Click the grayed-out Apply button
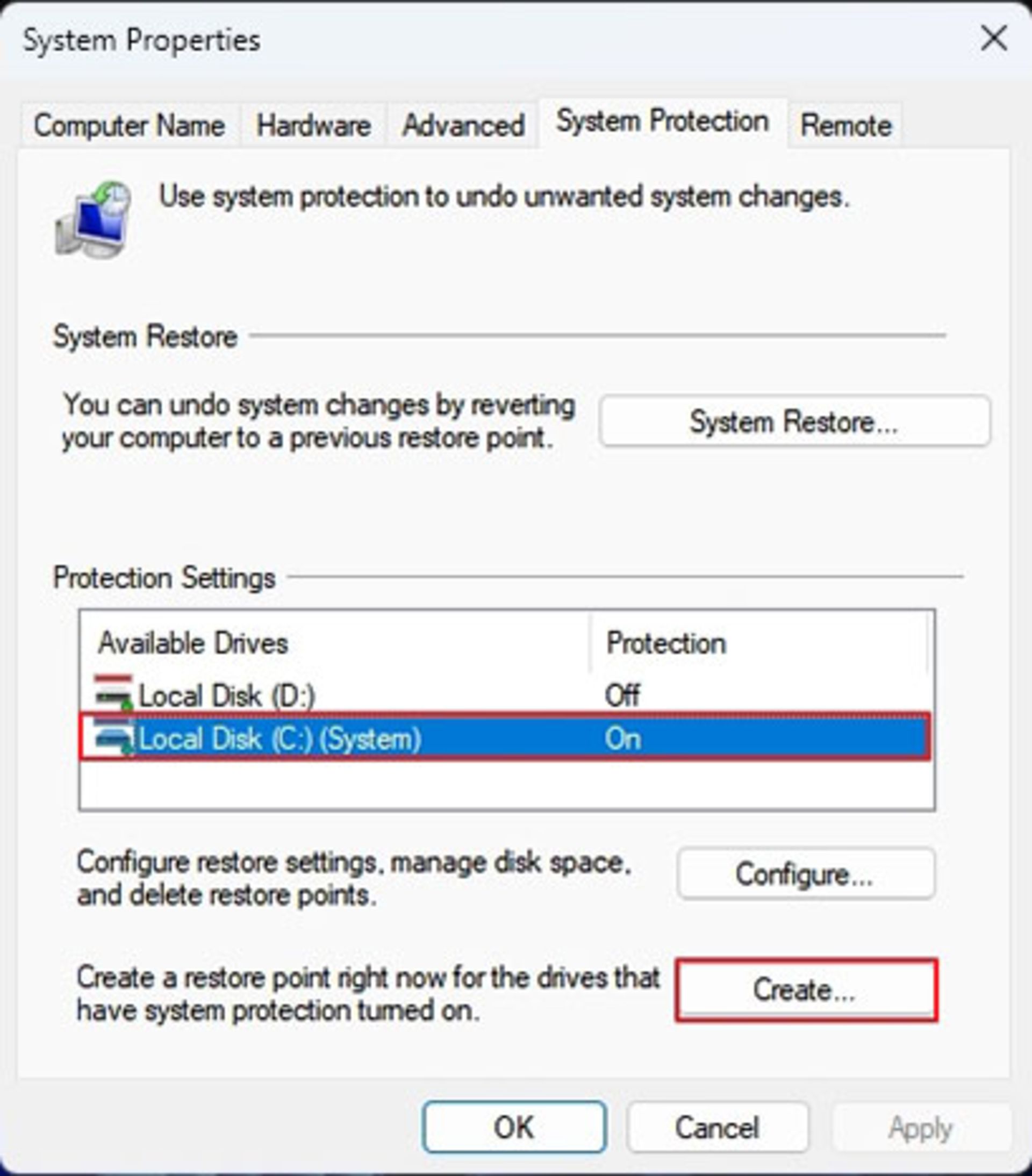This screenshot has width=1032, height=1176. [x=921, y=1127]
